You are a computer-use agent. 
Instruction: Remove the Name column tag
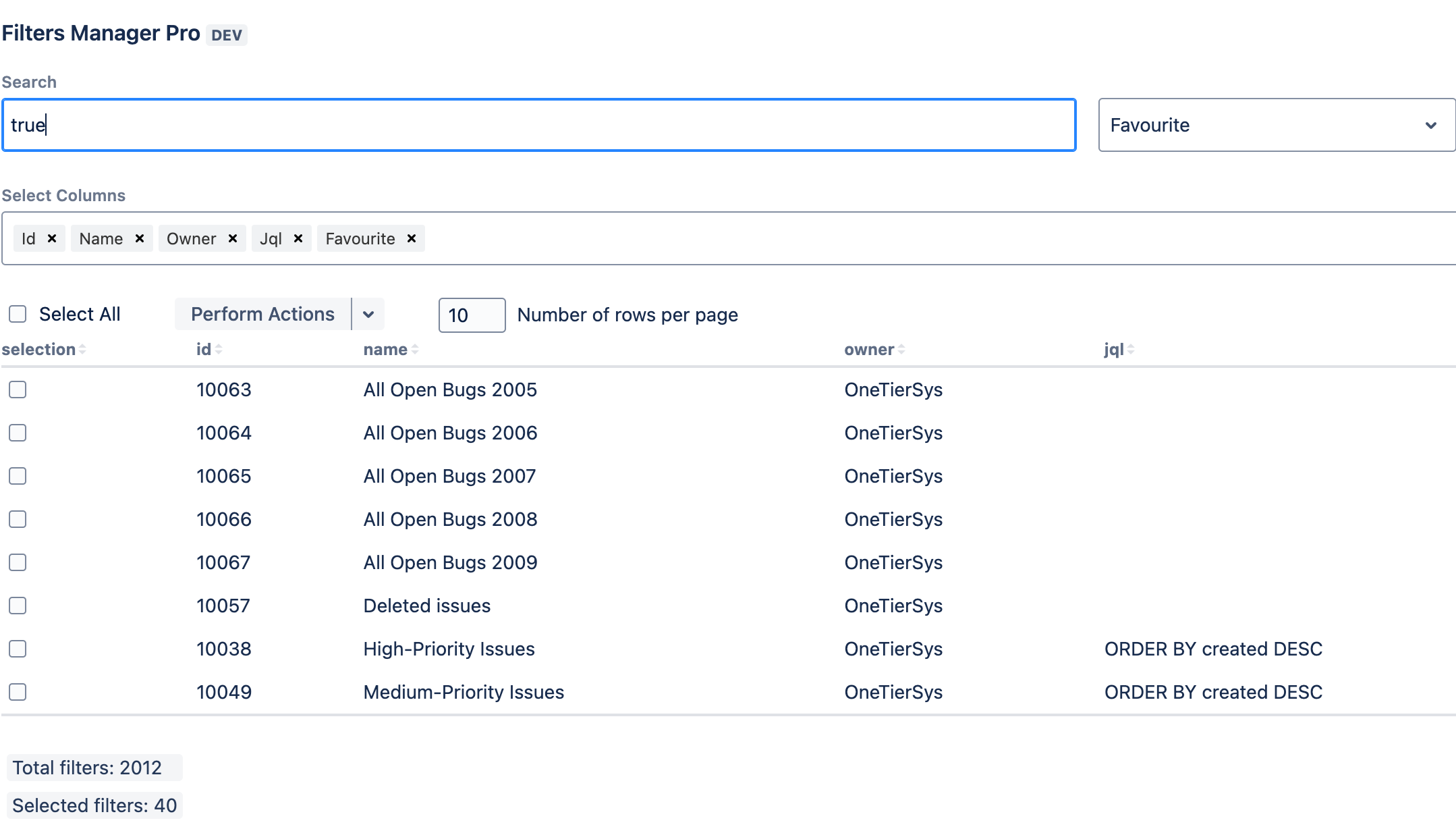coord(140,238)
